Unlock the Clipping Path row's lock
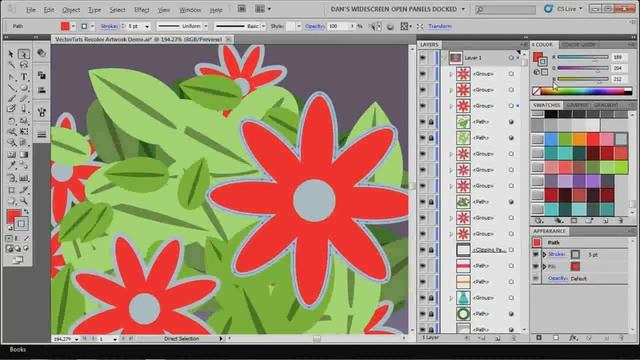Screen dimensions: 640x360 pyautogui.click(x=431, y=250)
